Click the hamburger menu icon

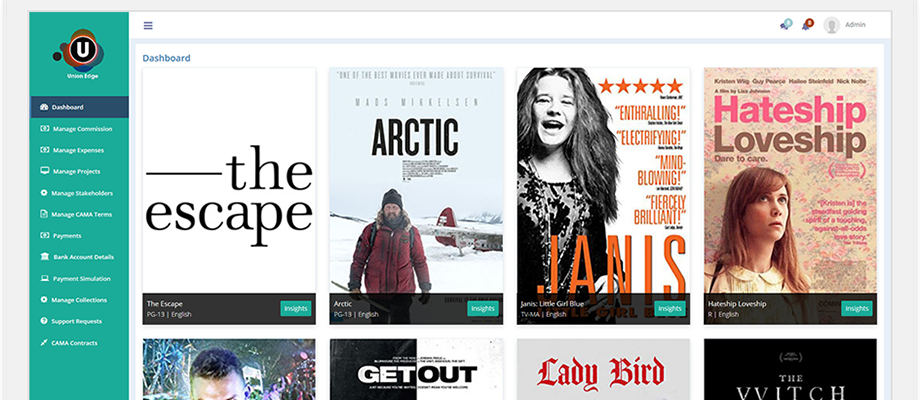click(x=148, y=25)
